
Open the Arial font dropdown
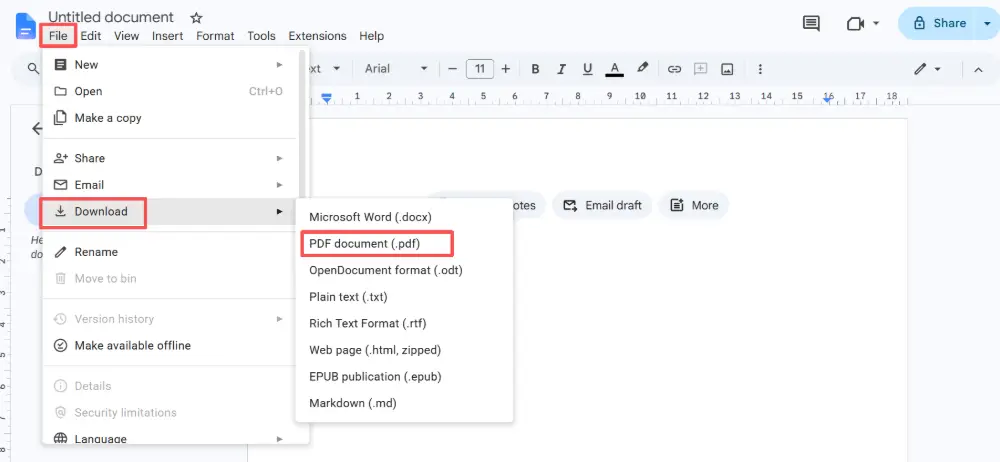(395, 69)
